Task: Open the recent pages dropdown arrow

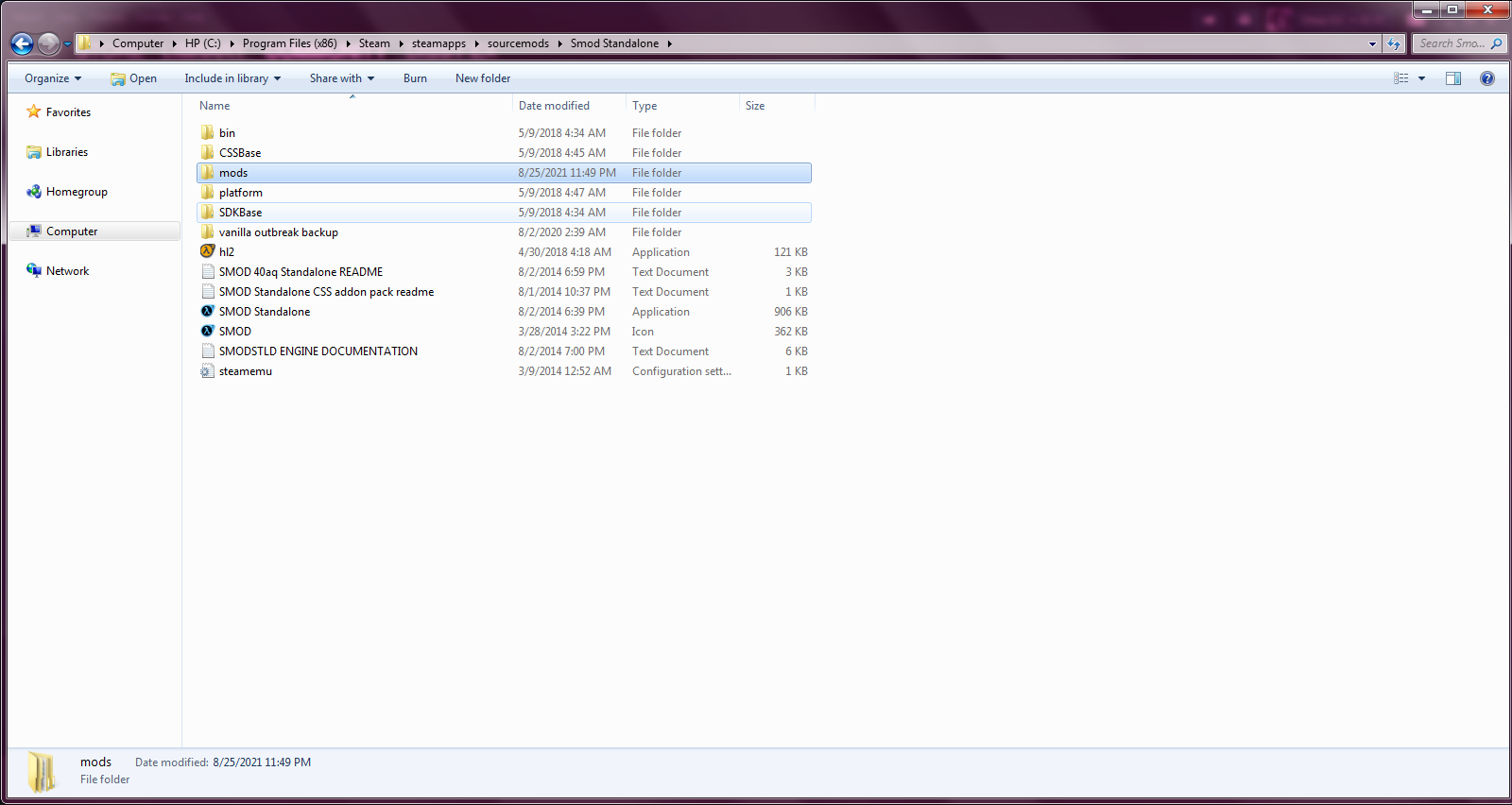Action: coord(67,44)
